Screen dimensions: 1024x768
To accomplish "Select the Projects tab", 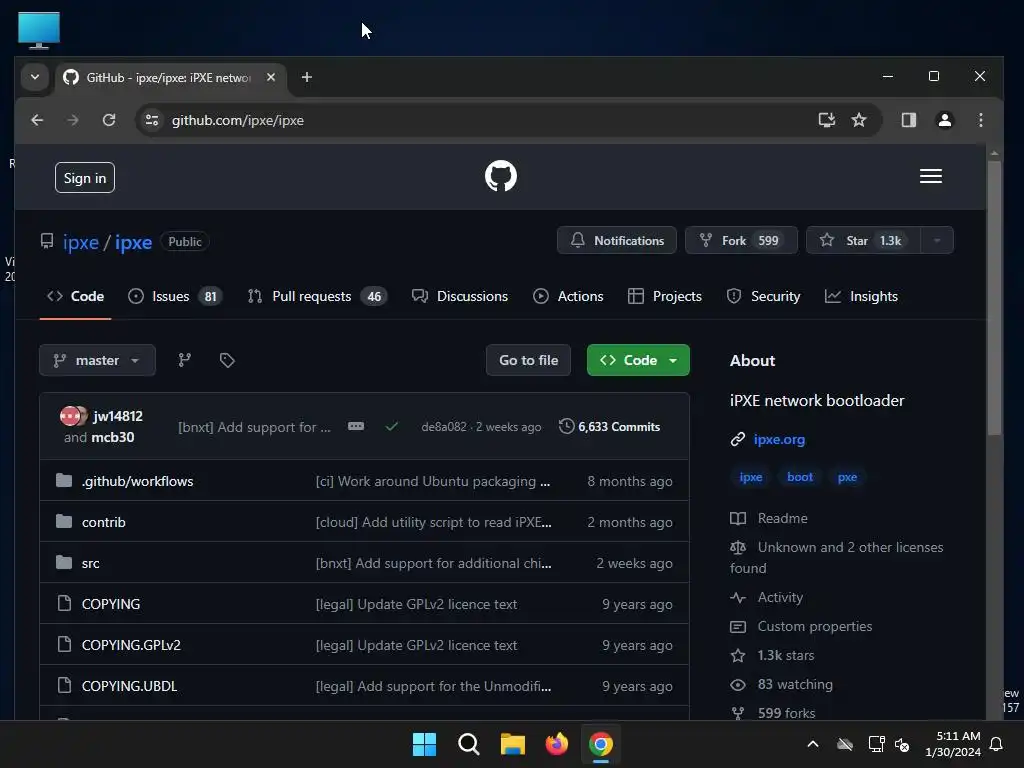I will click(665, 296).
